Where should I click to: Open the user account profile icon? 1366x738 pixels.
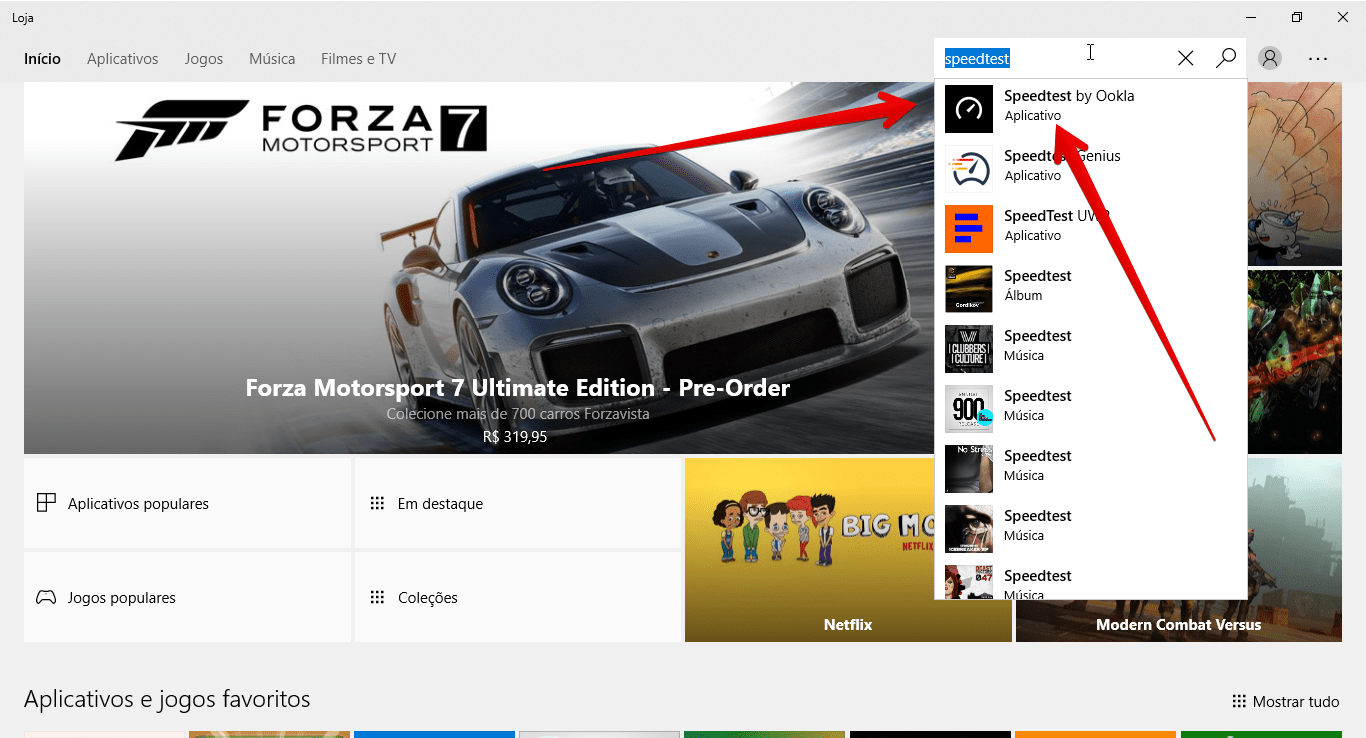[1270, 58]
